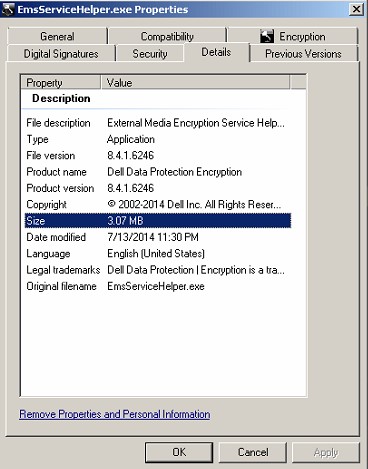Select the Language property label

tap(48, 254)
